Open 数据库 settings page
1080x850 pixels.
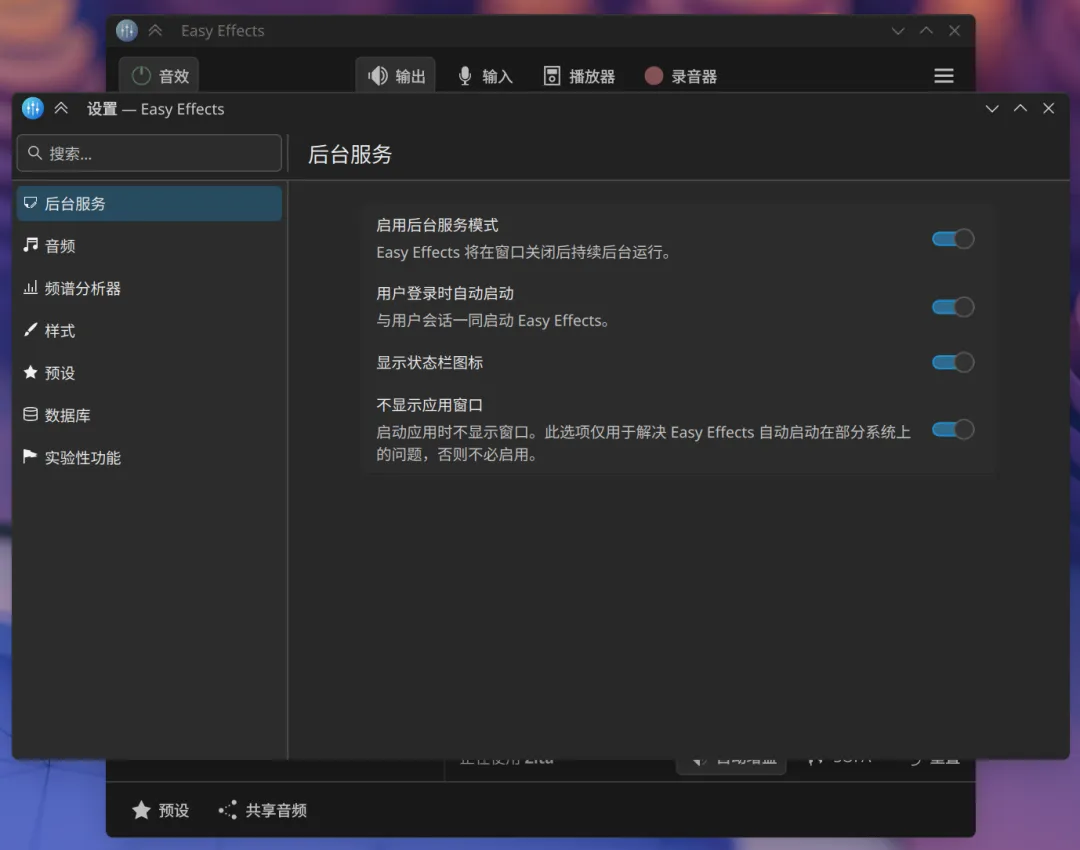pyautogui.click(x=149, y=415)
